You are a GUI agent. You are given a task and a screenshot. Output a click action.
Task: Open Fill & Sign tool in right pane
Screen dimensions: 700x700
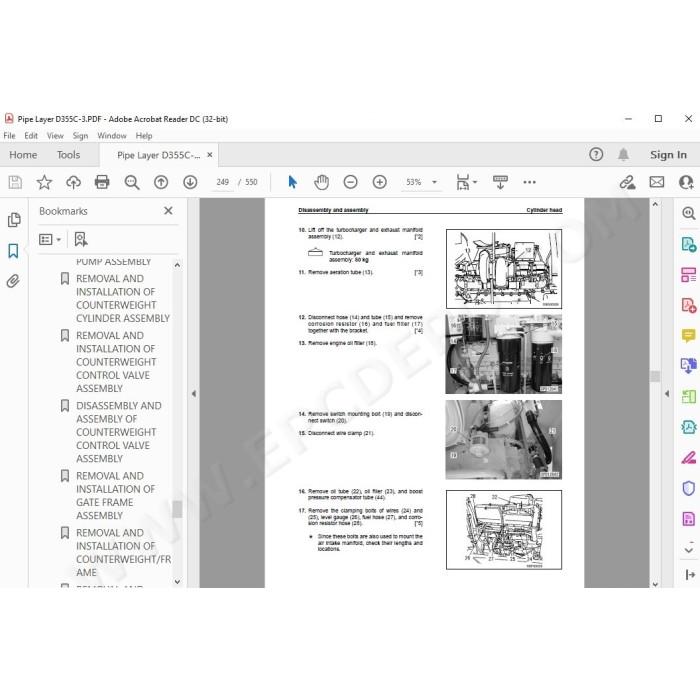pyautogui.click(x=689, y=458)
